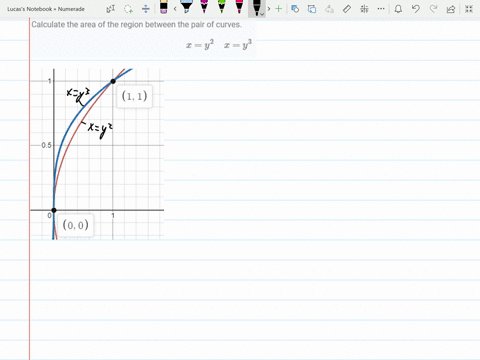
Task: Toggle the Ruler tool
Action: (347, 9)
